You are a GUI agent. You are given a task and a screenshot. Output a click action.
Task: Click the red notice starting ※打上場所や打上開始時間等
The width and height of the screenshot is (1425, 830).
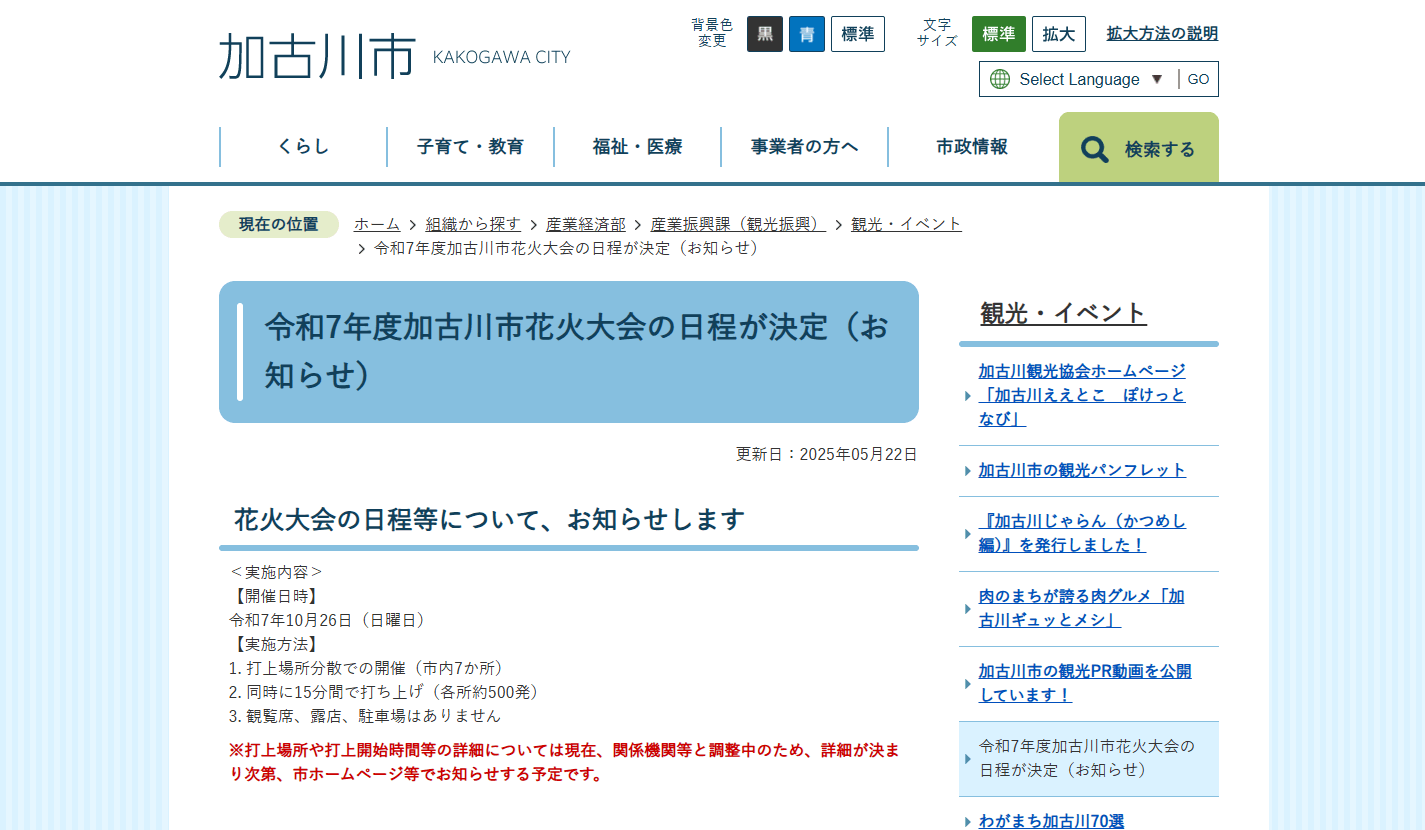click(x=564, y=762)
